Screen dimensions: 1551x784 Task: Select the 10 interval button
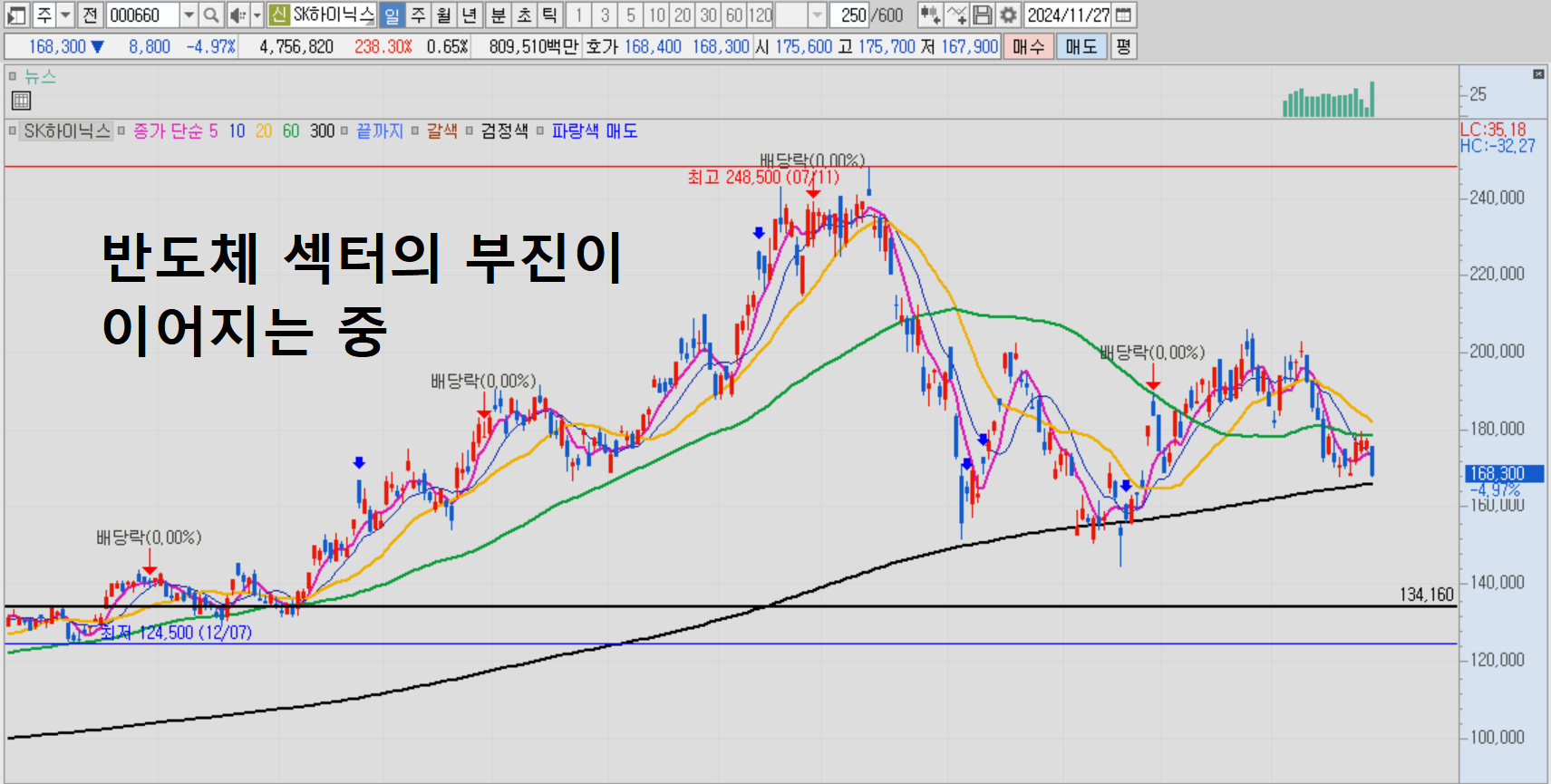pyautogui.click(x=656, y=15)
